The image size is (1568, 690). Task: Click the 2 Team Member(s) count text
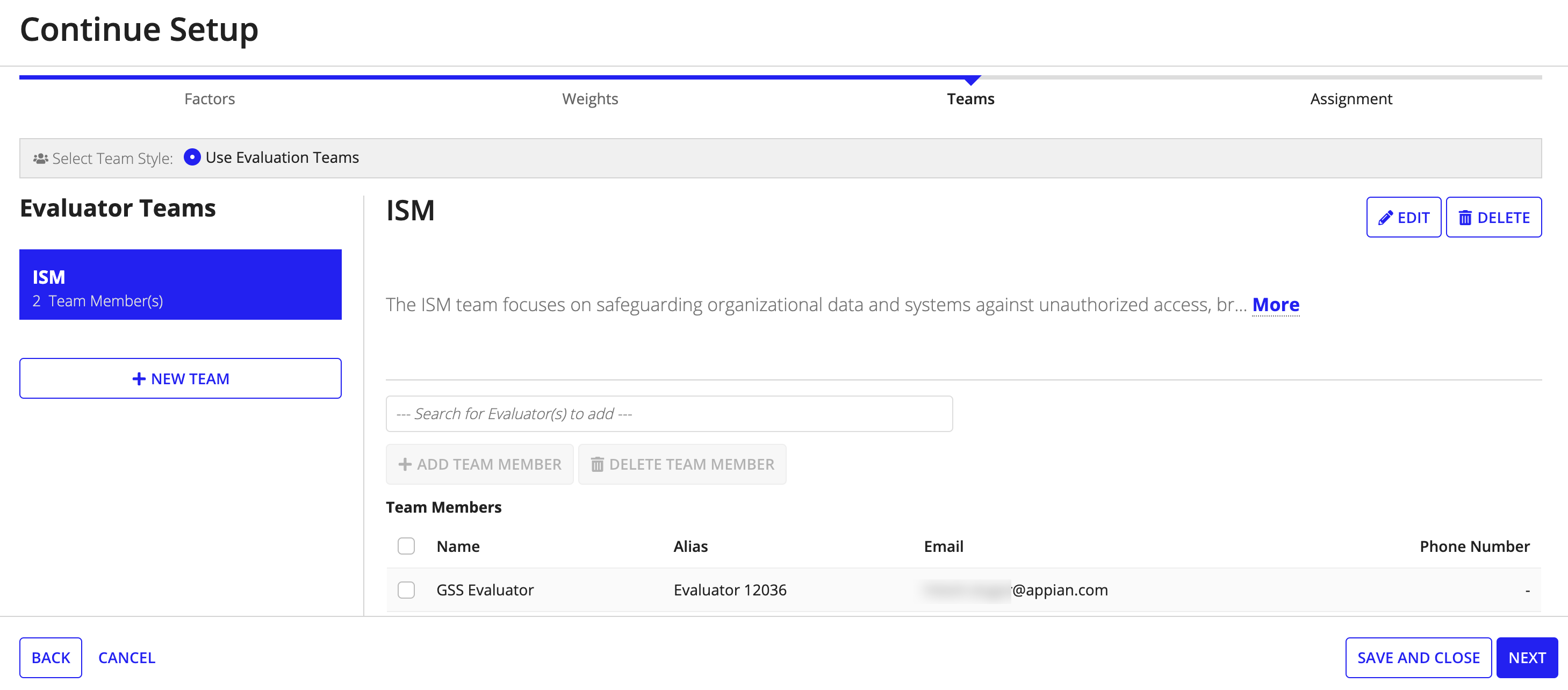(97, 300)
